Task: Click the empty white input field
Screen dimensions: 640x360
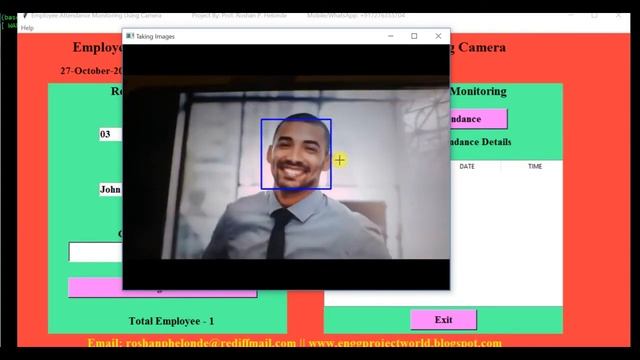Action: click(x=96, y=252)
